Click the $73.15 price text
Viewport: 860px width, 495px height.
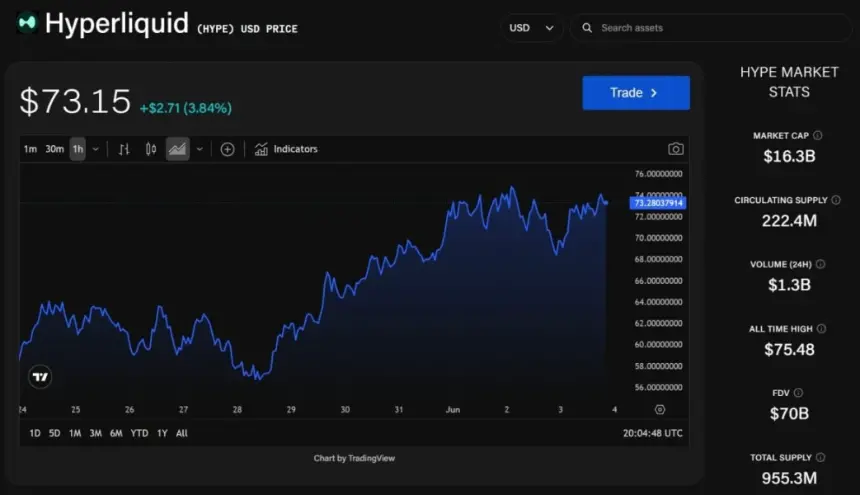tap(75, 102)
